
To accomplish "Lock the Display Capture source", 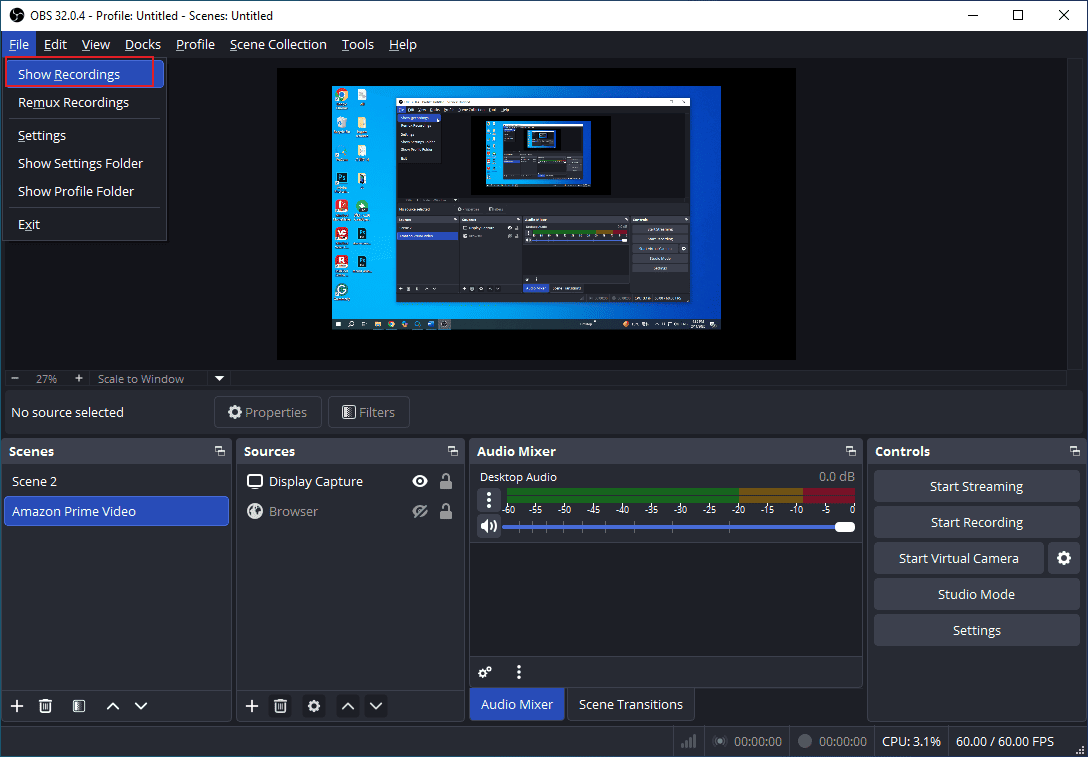I will click(445, 481).
